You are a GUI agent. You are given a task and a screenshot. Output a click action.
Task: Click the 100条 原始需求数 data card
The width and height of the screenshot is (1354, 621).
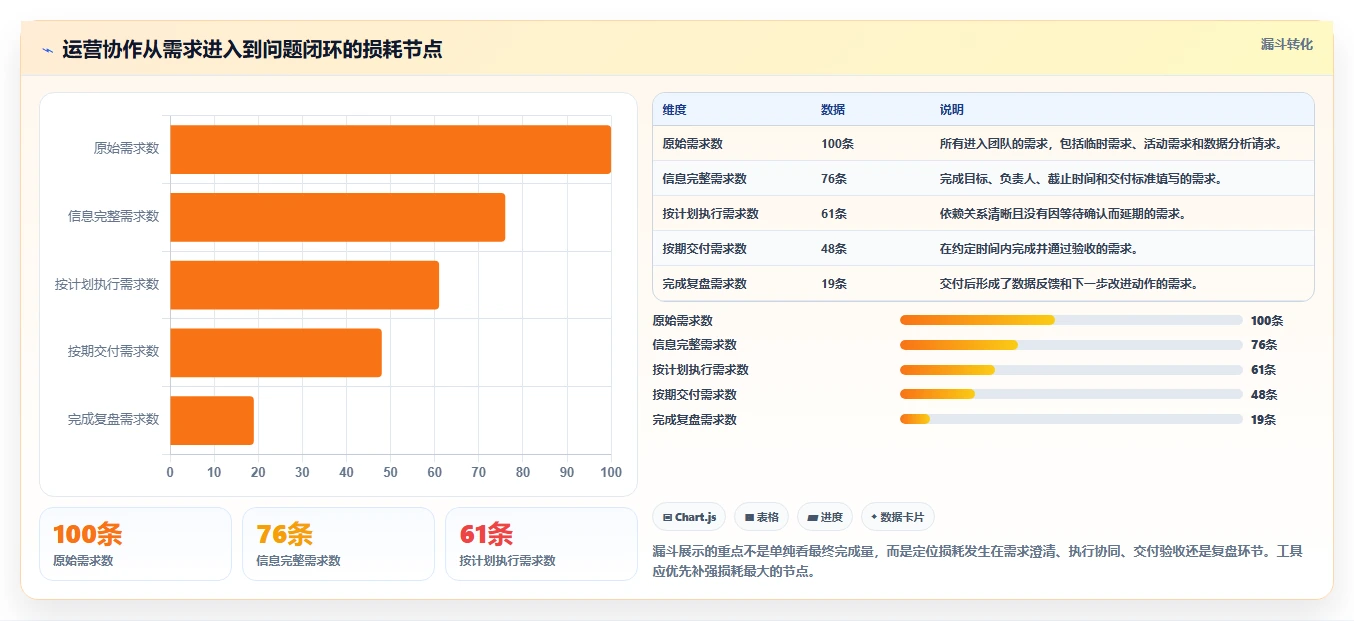point(135,544)
